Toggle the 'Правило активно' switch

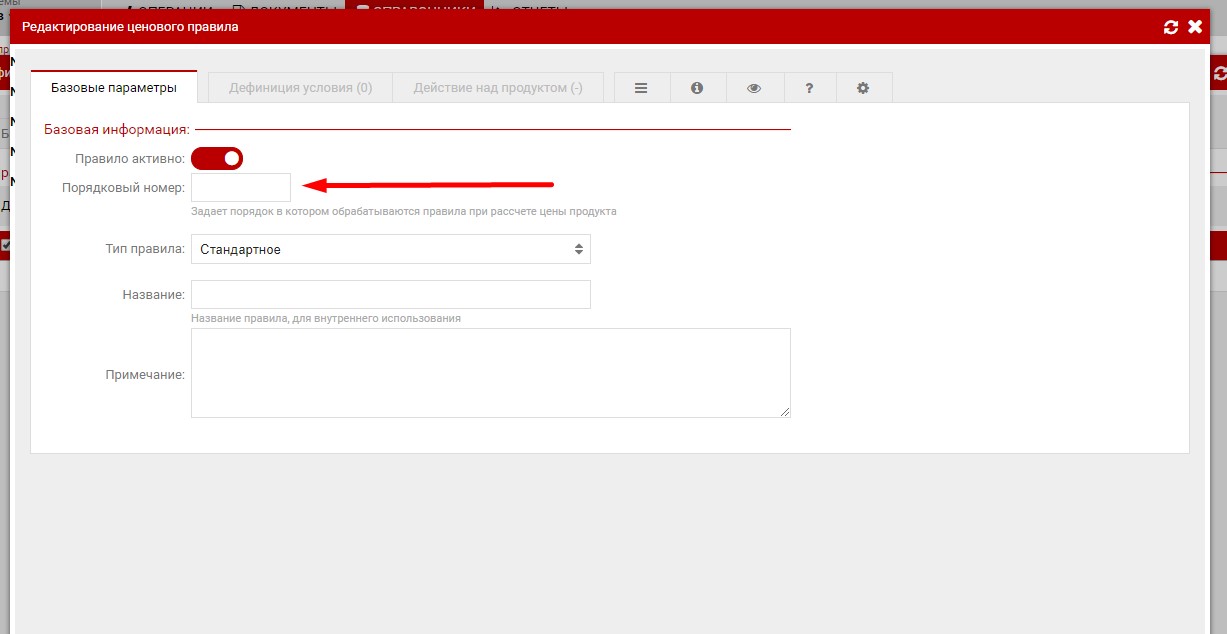click(217, 158)
